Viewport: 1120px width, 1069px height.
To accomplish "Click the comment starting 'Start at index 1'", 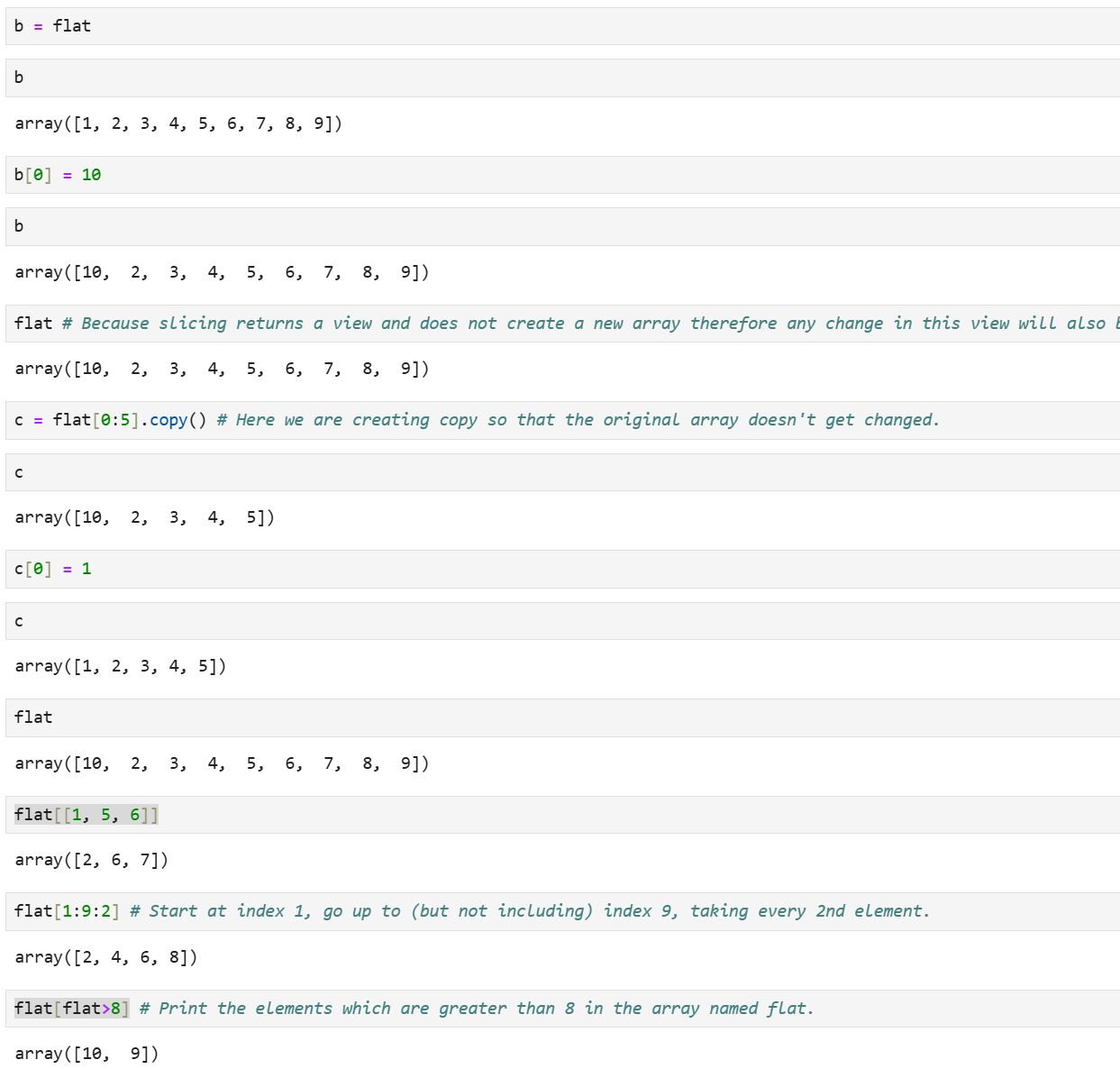I will tap(530, 911).
